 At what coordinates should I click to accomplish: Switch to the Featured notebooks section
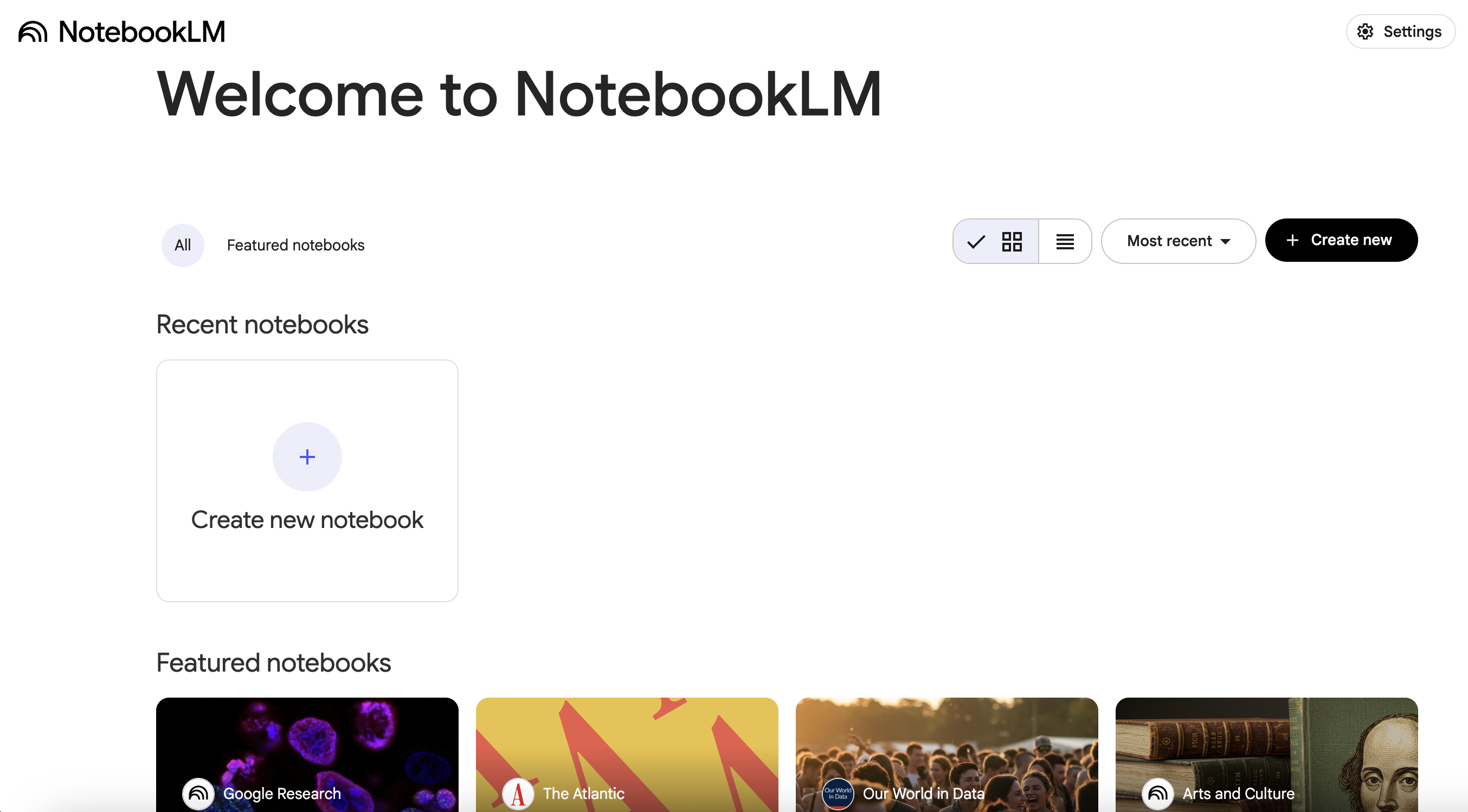[296, 244]
